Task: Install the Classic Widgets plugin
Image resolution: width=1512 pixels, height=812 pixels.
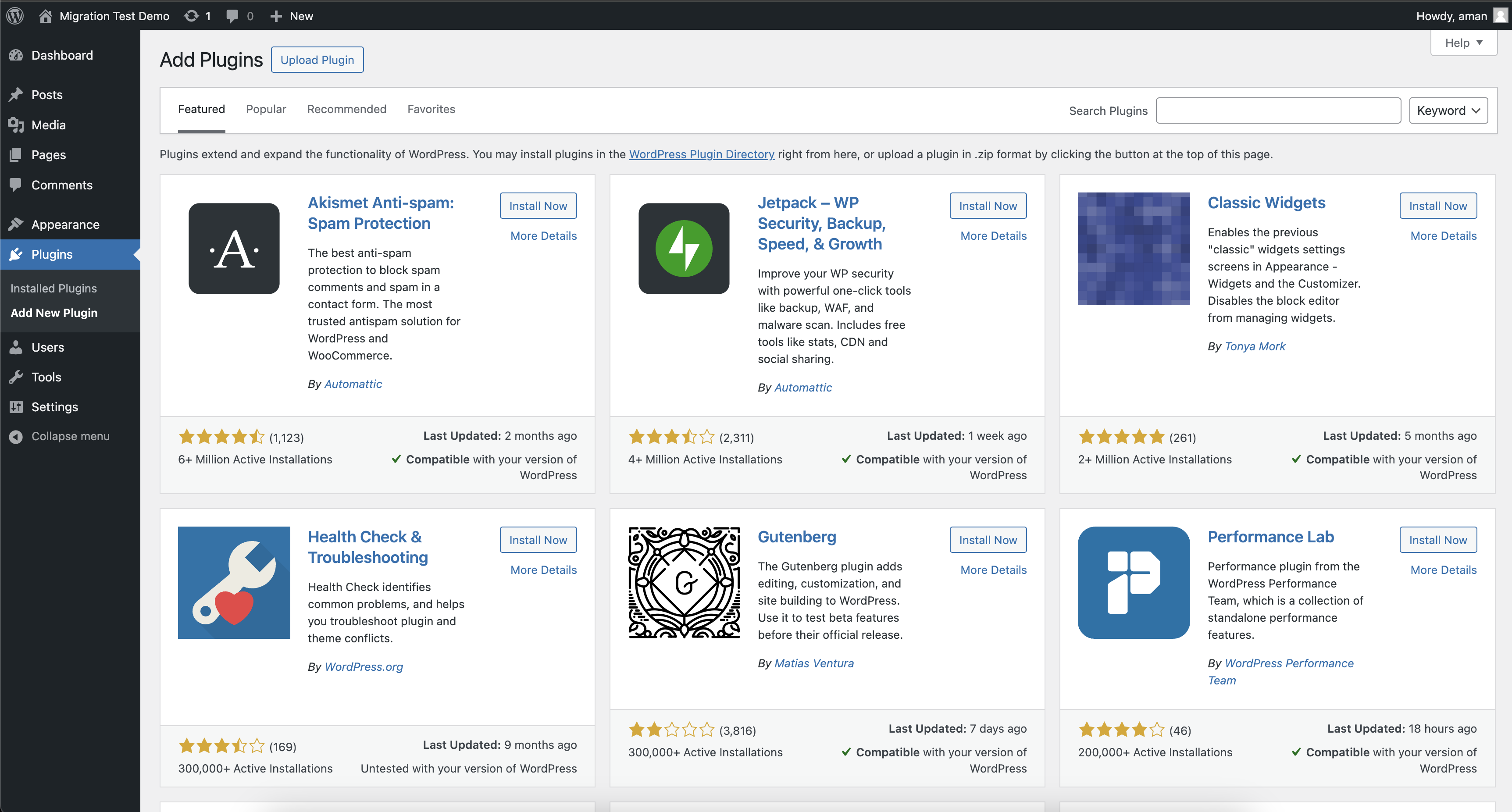Action: (x=1437, y=206)
